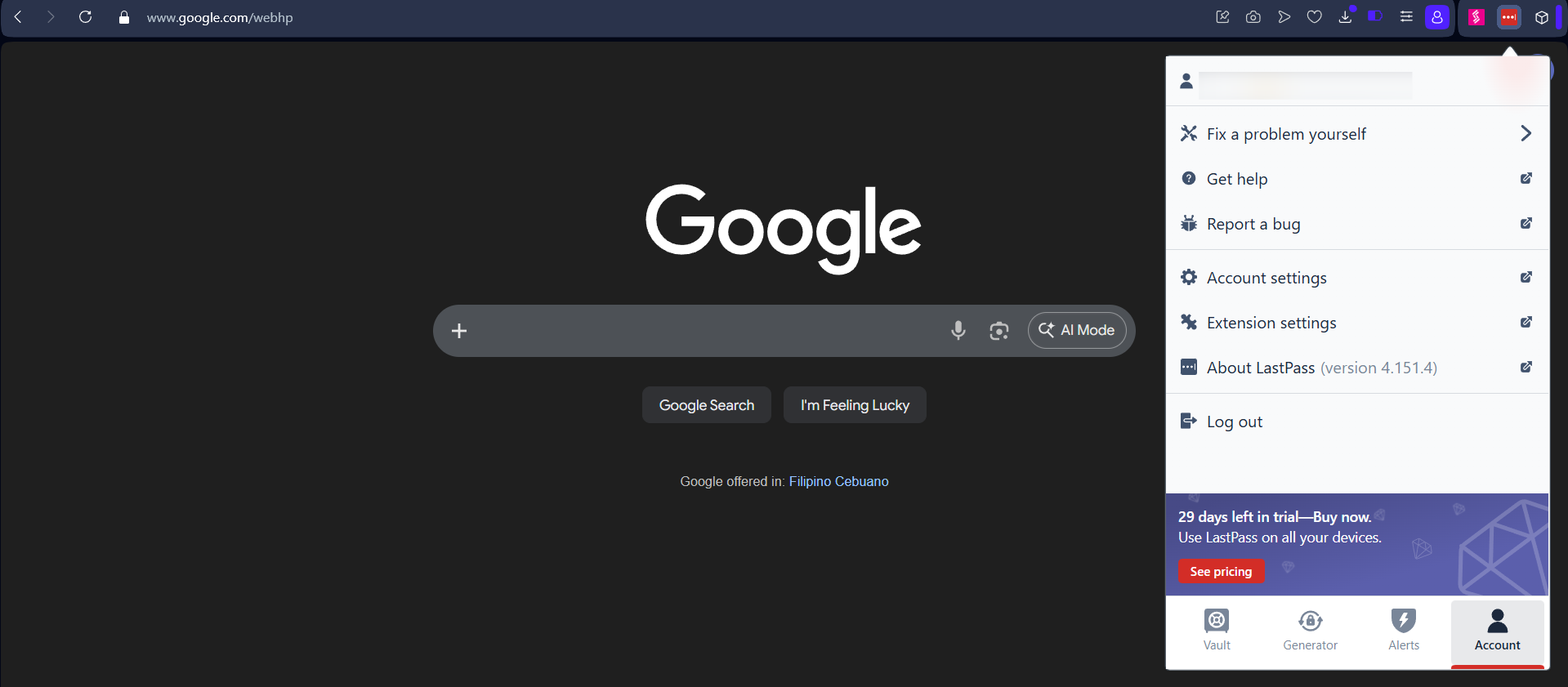Click the Google logo
This screenshot has height=687, width=1568.
click(x=784, y=228)
